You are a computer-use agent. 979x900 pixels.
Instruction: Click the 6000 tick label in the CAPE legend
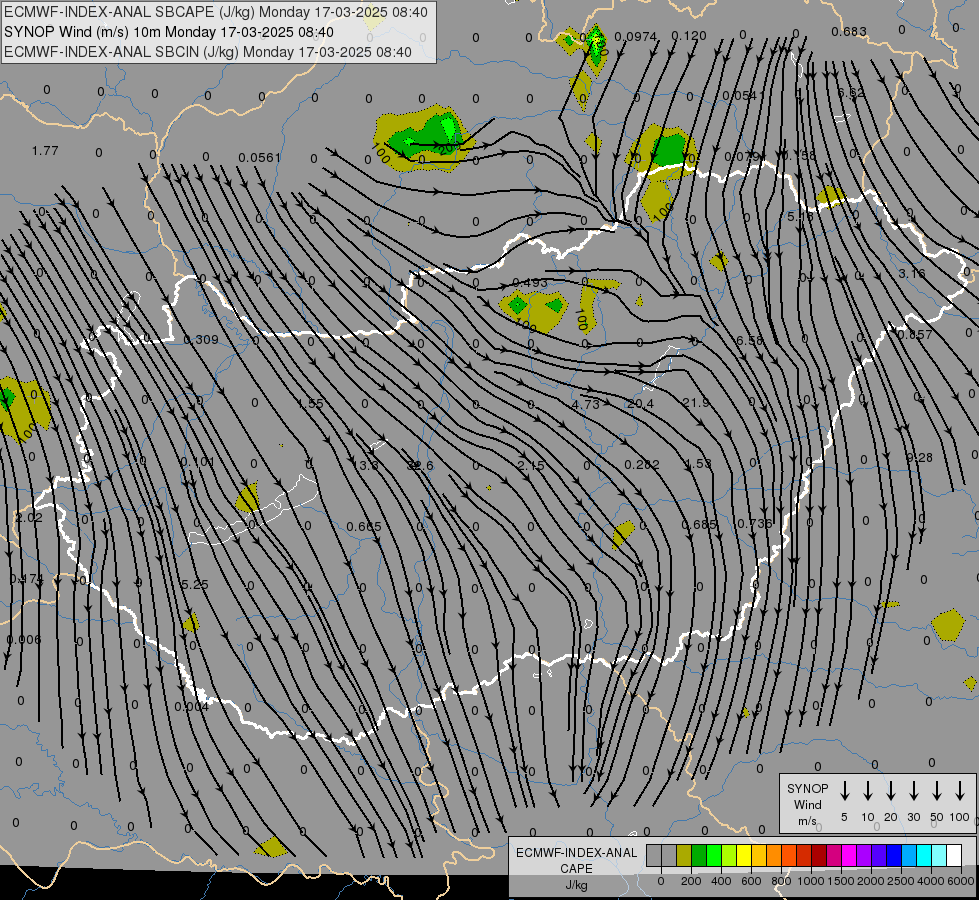click(x=962, y=881)
